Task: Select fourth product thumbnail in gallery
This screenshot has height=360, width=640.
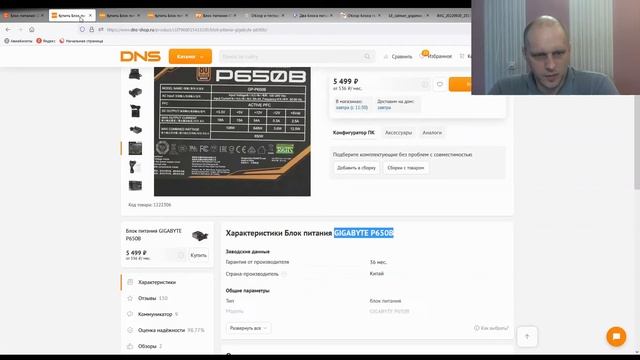Action: click(135, 129)
